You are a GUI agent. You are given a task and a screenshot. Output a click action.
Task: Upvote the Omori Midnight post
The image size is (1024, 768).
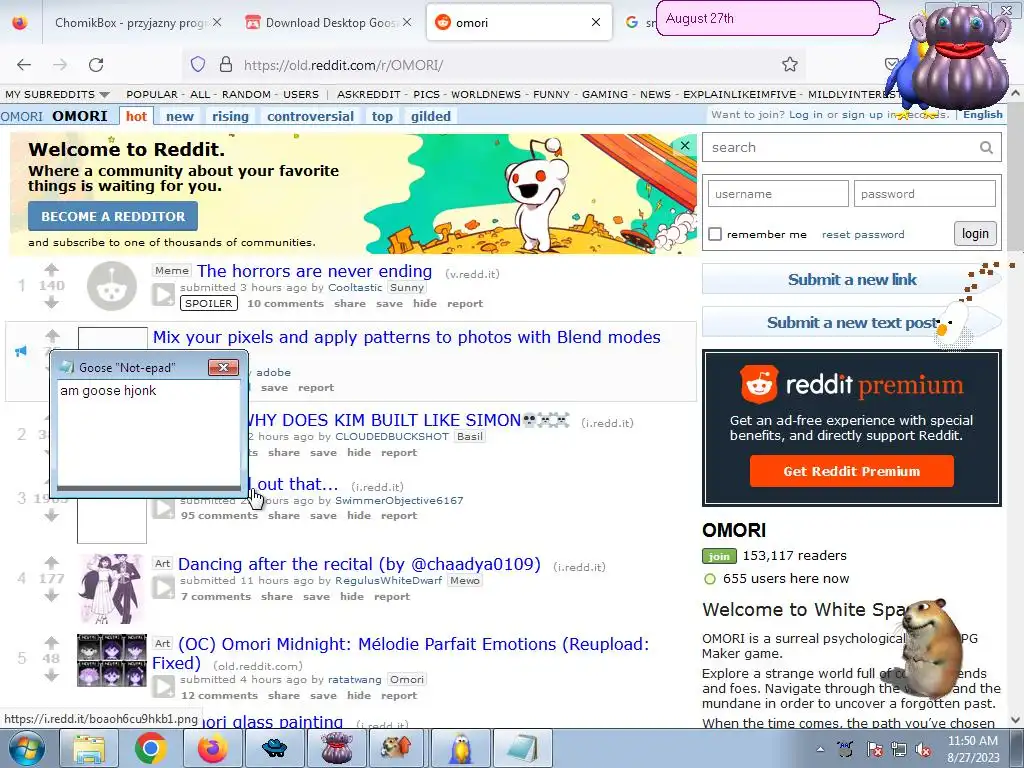click(52, 642)
